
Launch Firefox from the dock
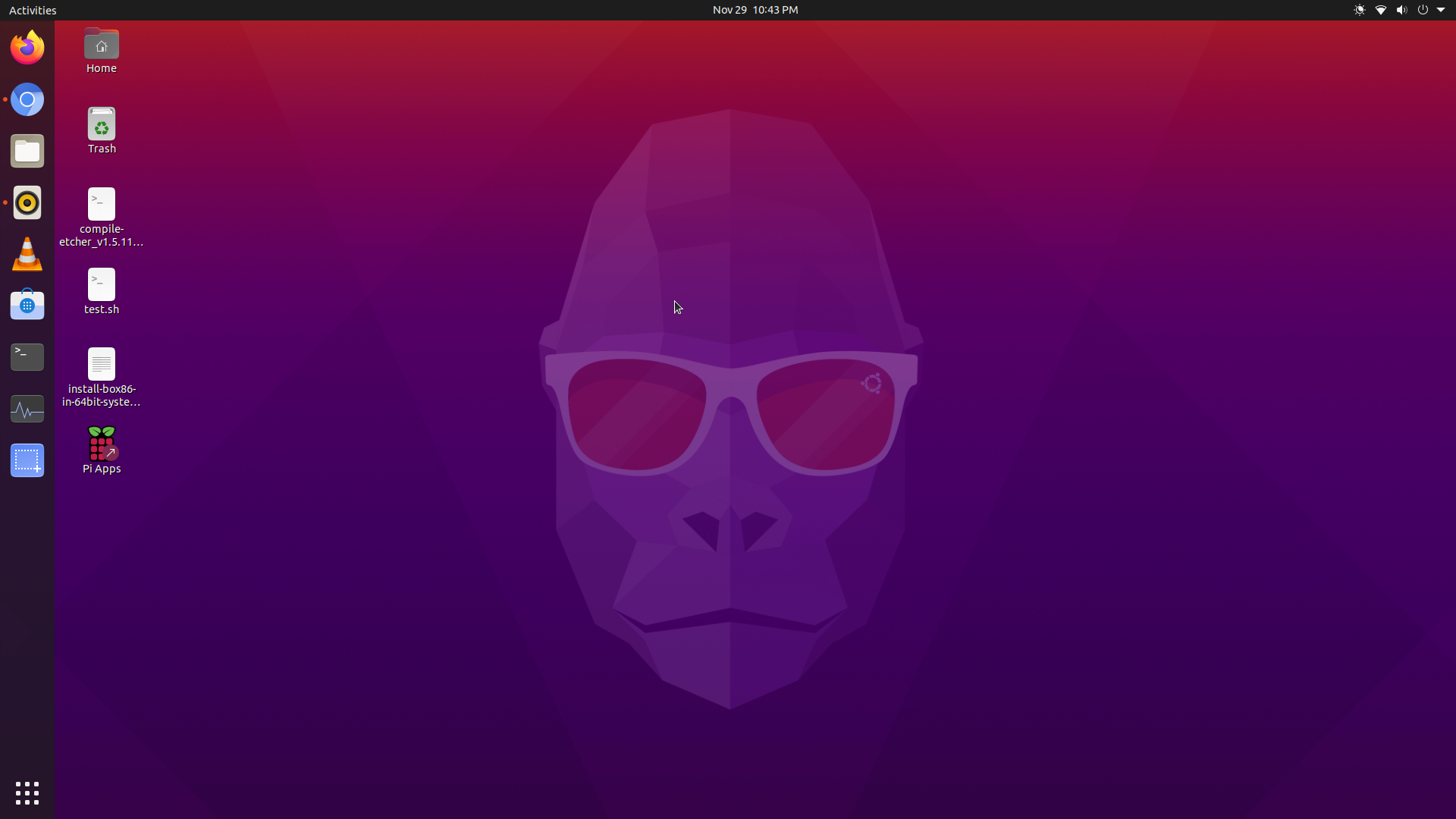(x=27, y=48)
